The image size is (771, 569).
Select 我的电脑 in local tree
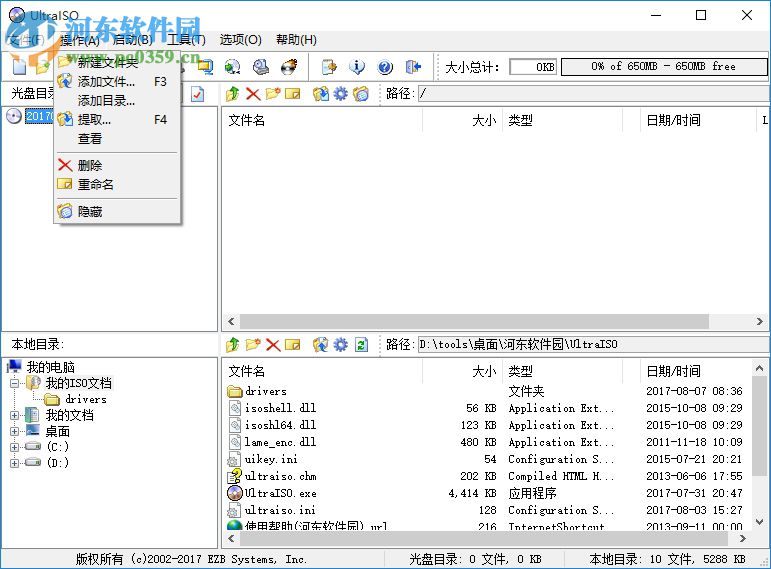click(x=50, y=367)
